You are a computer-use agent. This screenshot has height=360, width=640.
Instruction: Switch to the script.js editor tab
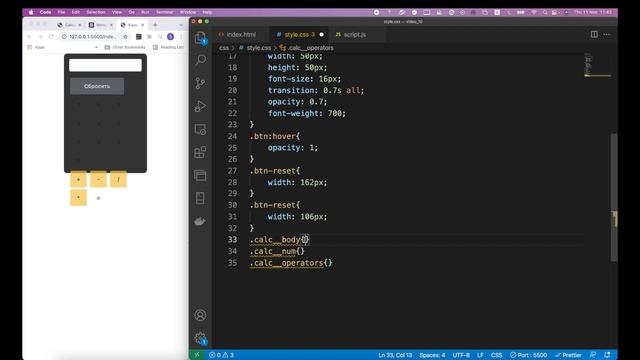[x=353, y=35]
